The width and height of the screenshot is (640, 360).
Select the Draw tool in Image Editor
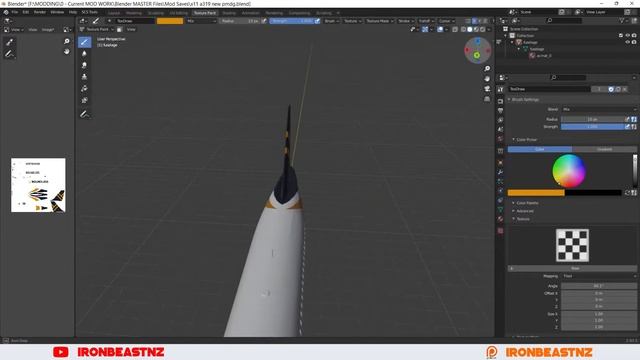(x=9, y=42)
